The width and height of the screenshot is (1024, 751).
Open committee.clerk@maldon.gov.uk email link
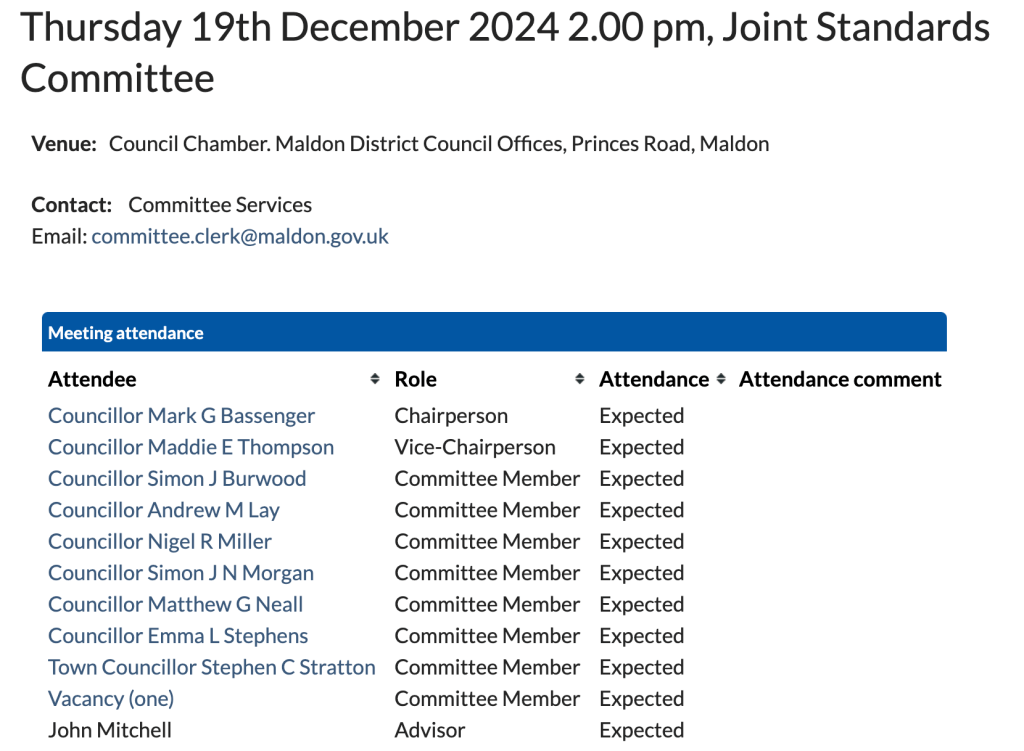[x=240, y=237]
